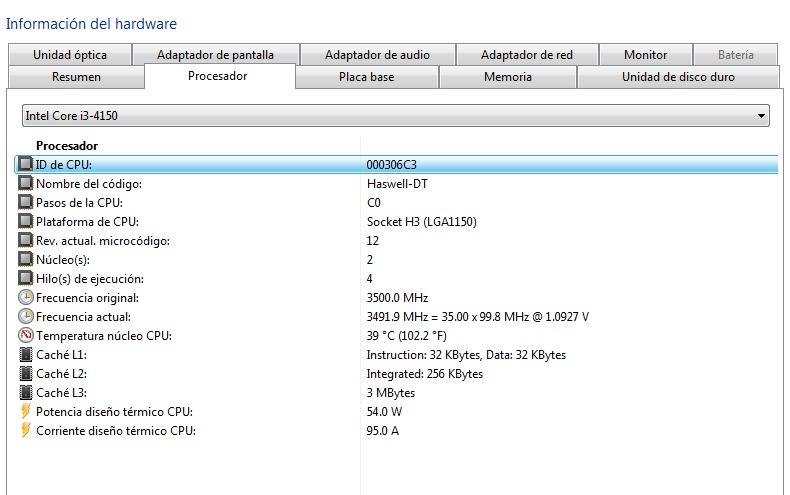
Task: Click the 3500.0 MHz original frequency value
Action: (397, 298)
